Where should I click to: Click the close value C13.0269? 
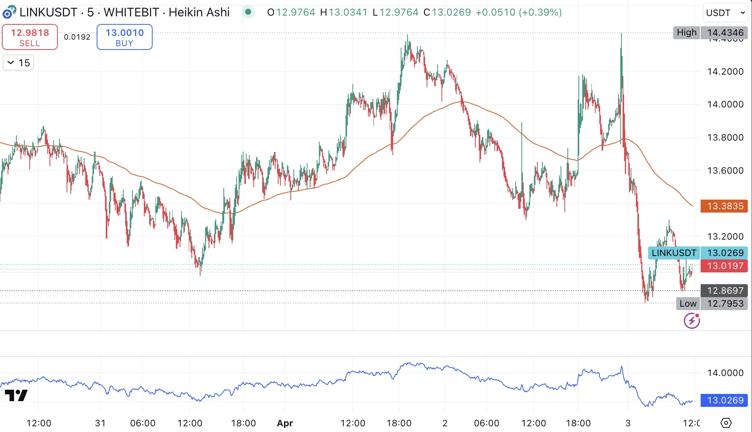pyautogui.click(x=447, y=12)
